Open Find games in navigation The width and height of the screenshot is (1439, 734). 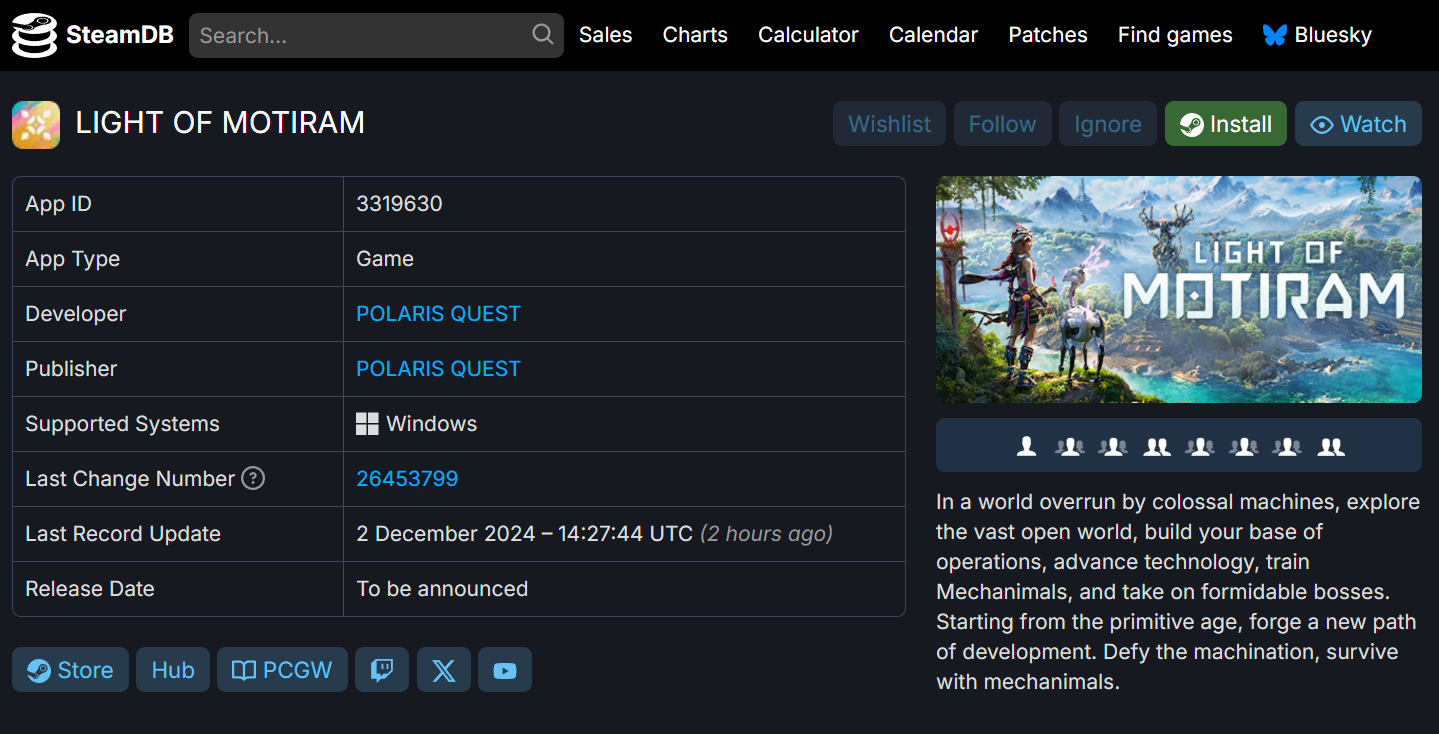1175,35
